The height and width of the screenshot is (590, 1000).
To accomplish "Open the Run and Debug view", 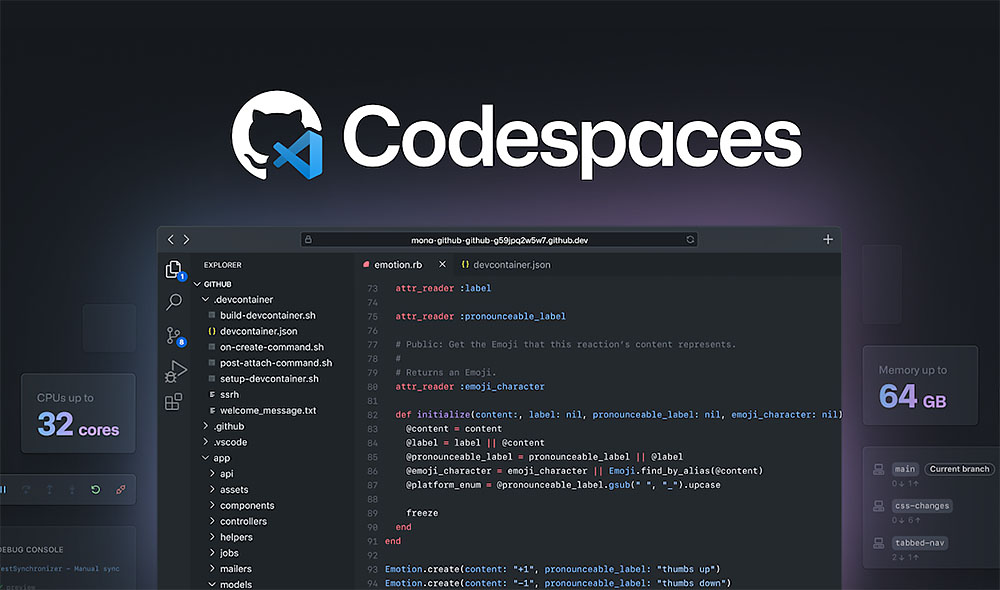I will 175,371.
